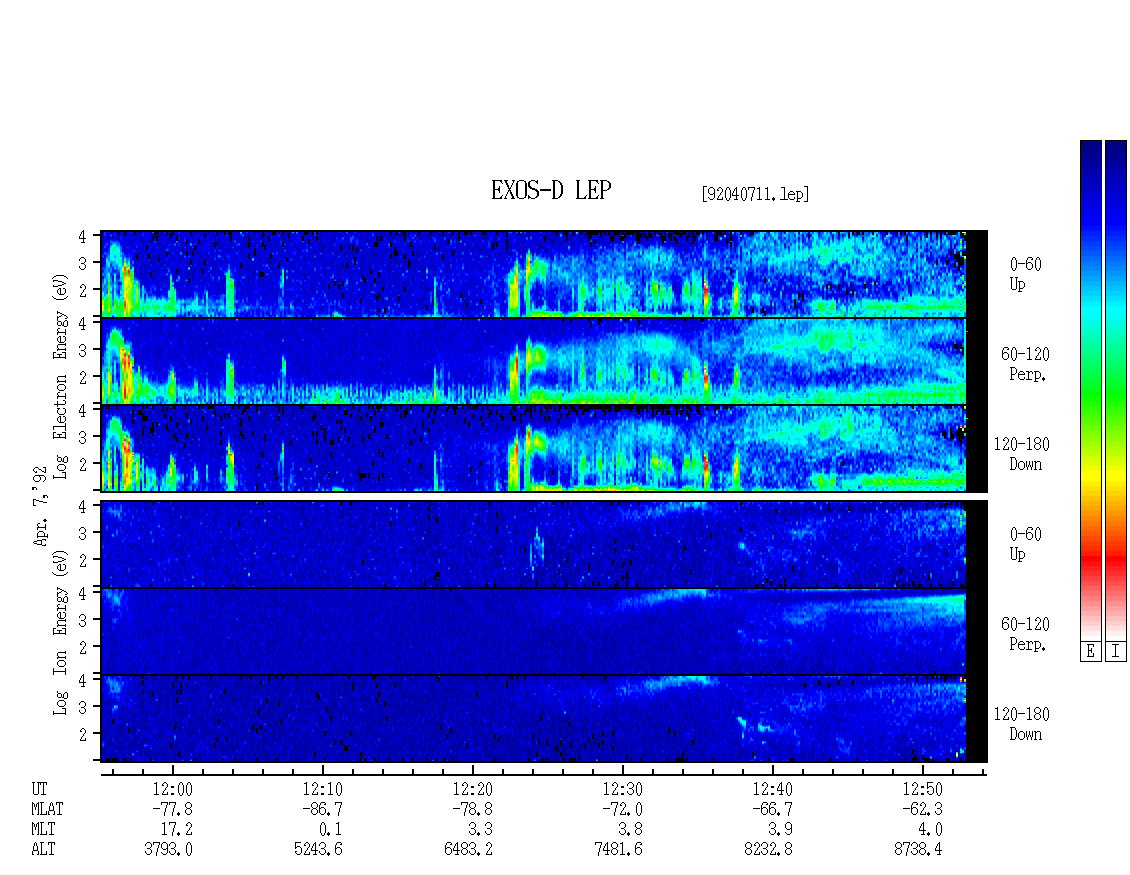Click the 12:00 UT tick label
The image size is (1130, 875).
coord(172,789)
